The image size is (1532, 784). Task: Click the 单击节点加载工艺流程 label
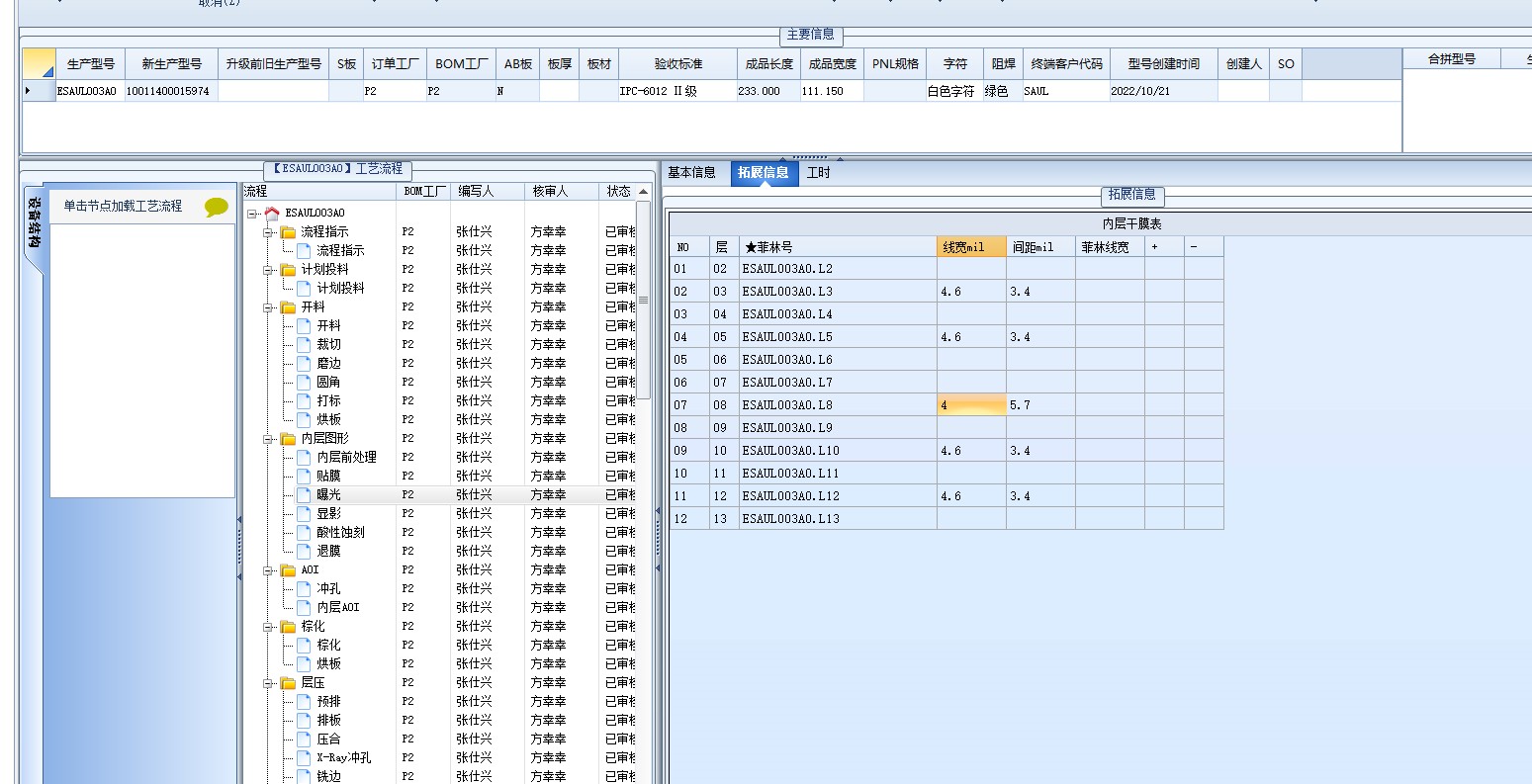click(123, 206)
